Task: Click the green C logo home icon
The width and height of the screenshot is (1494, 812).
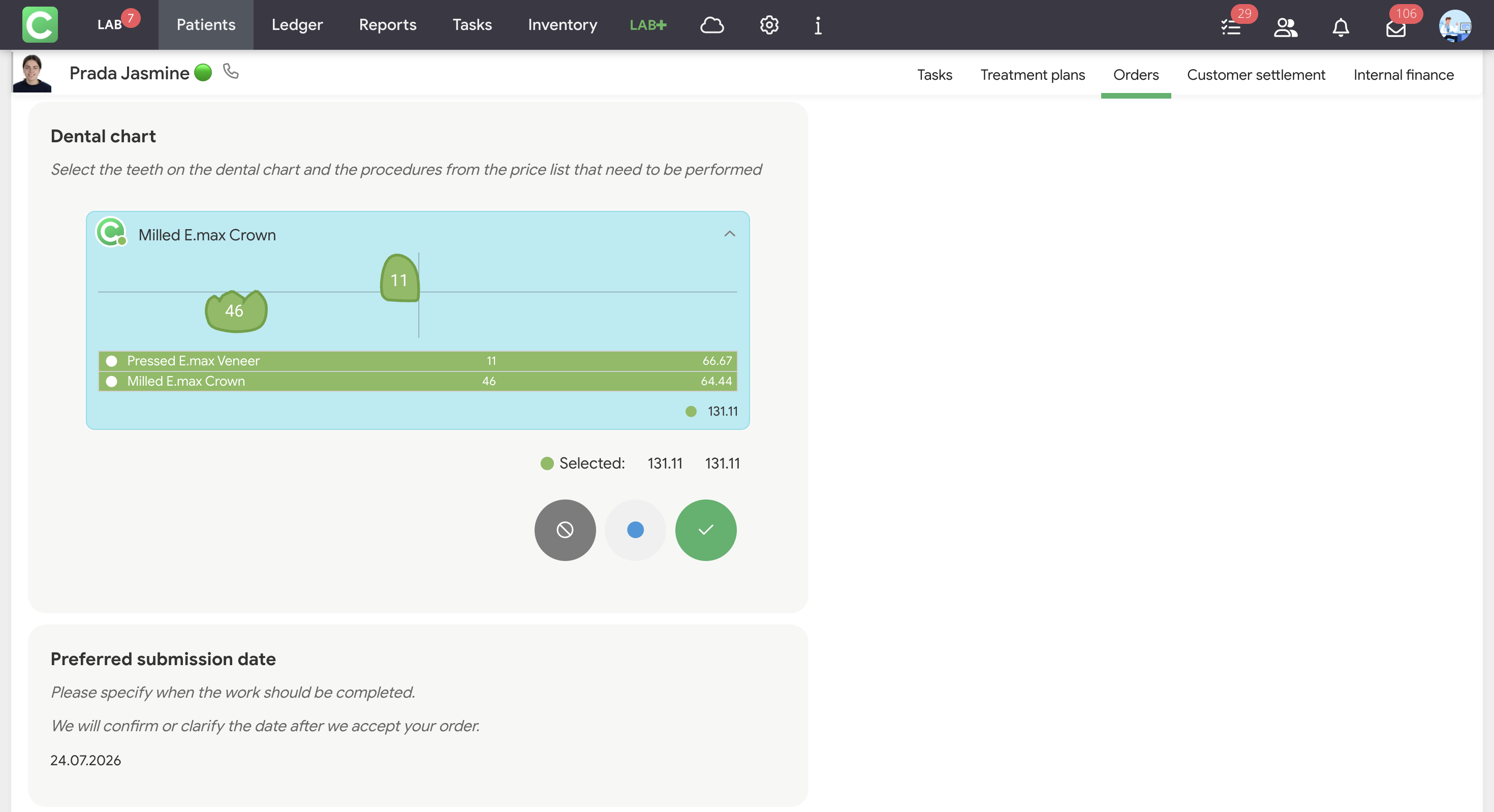Action: tap(40, 24)
